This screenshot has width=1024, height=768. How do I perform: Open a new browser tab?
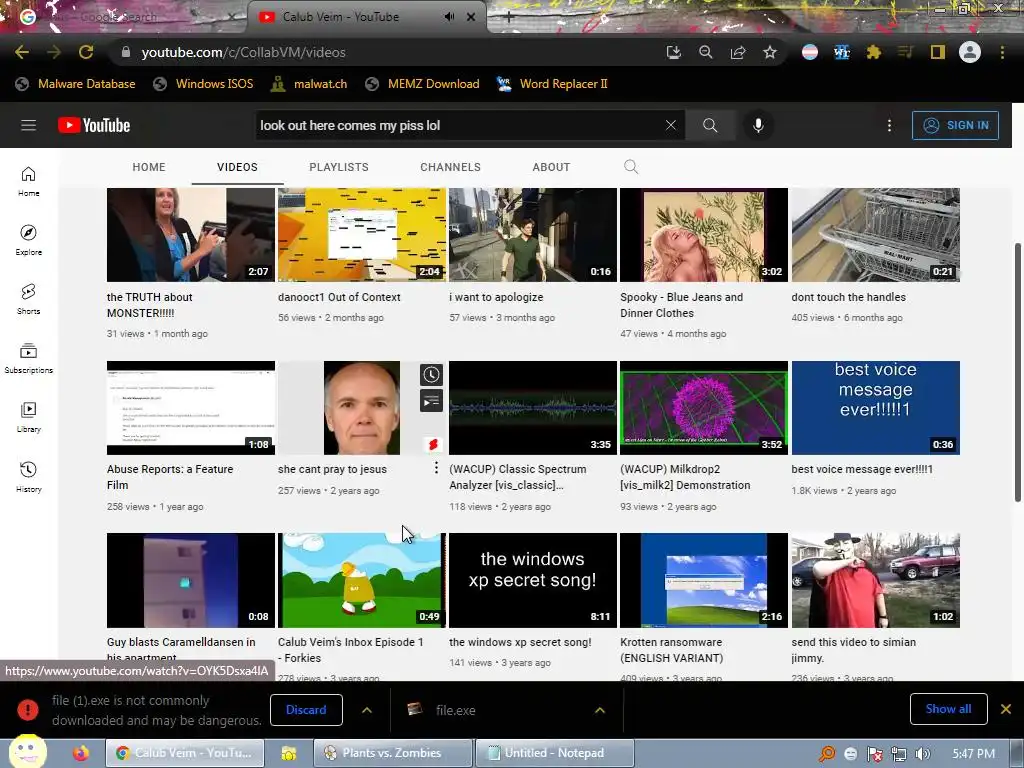[508, 17]
